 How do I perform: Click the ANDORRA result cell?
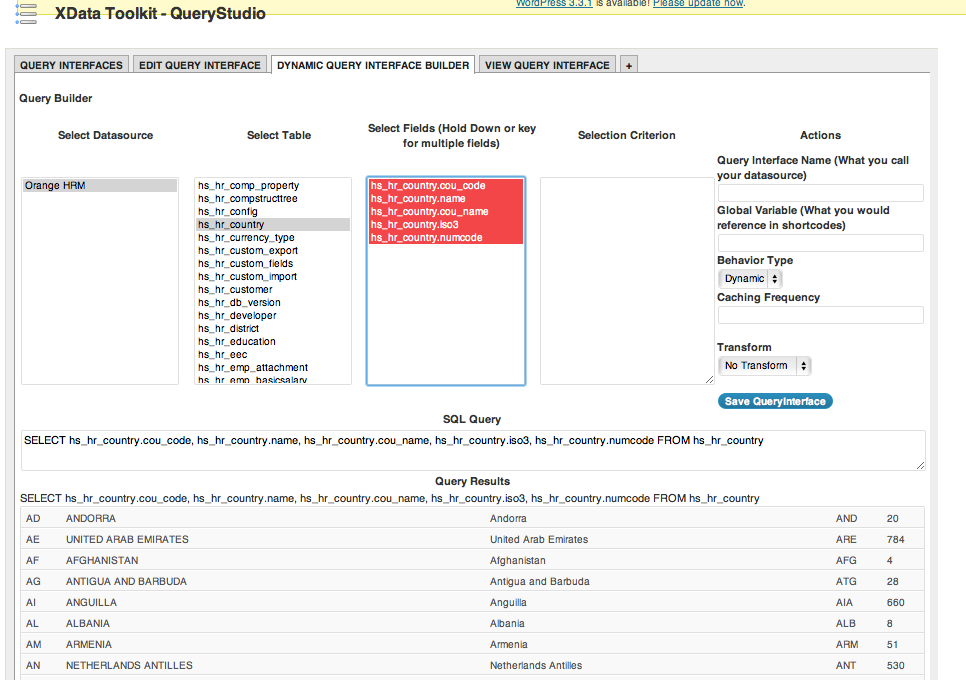91,519
